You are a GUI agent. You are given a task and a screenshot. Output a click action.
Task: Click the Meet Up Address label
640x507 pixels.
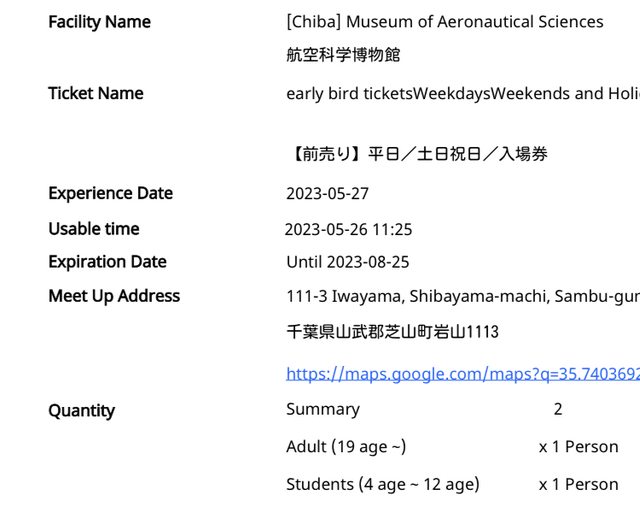pos(114,296)
